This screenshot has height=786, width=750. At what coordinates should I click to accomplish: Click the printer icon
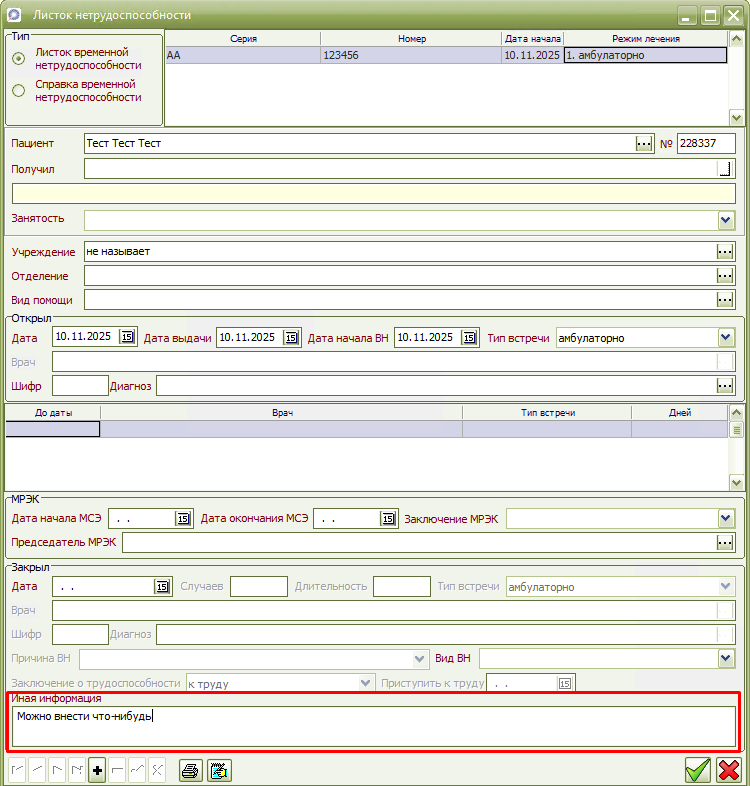coord(190,770)
